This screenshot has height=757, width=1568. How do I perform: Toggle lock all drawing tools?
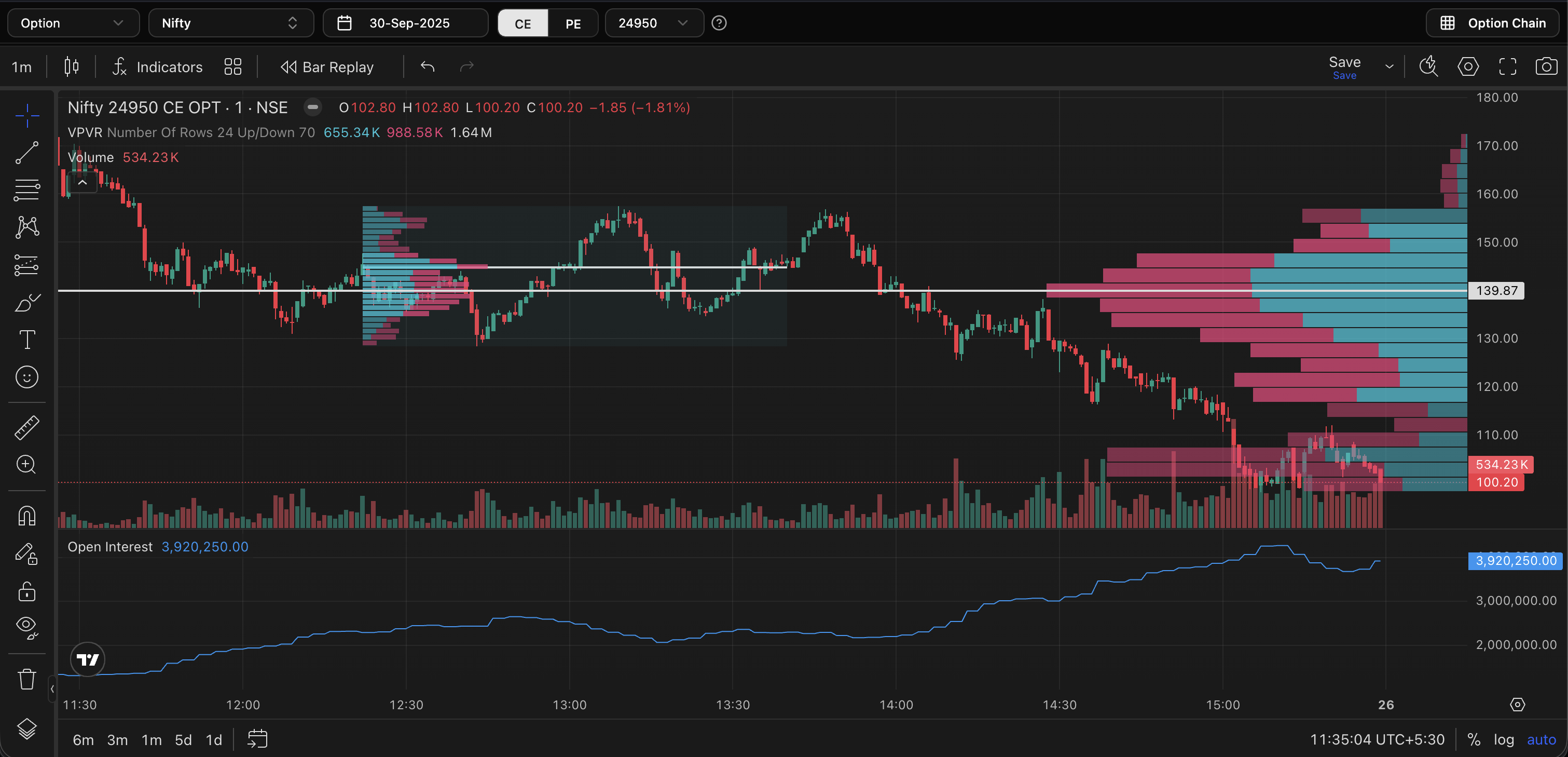click(x=27, y=591)
